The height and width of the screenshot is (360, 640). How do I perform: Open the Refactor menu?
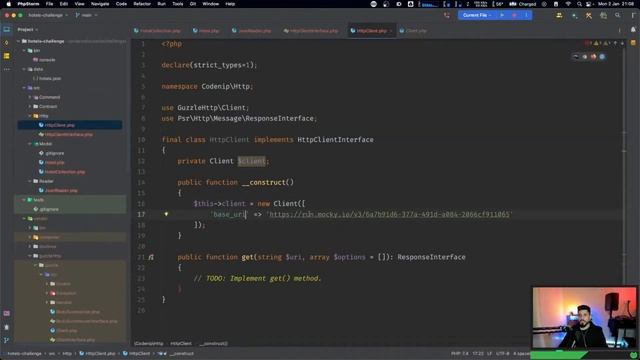click(x=142, y=4)
